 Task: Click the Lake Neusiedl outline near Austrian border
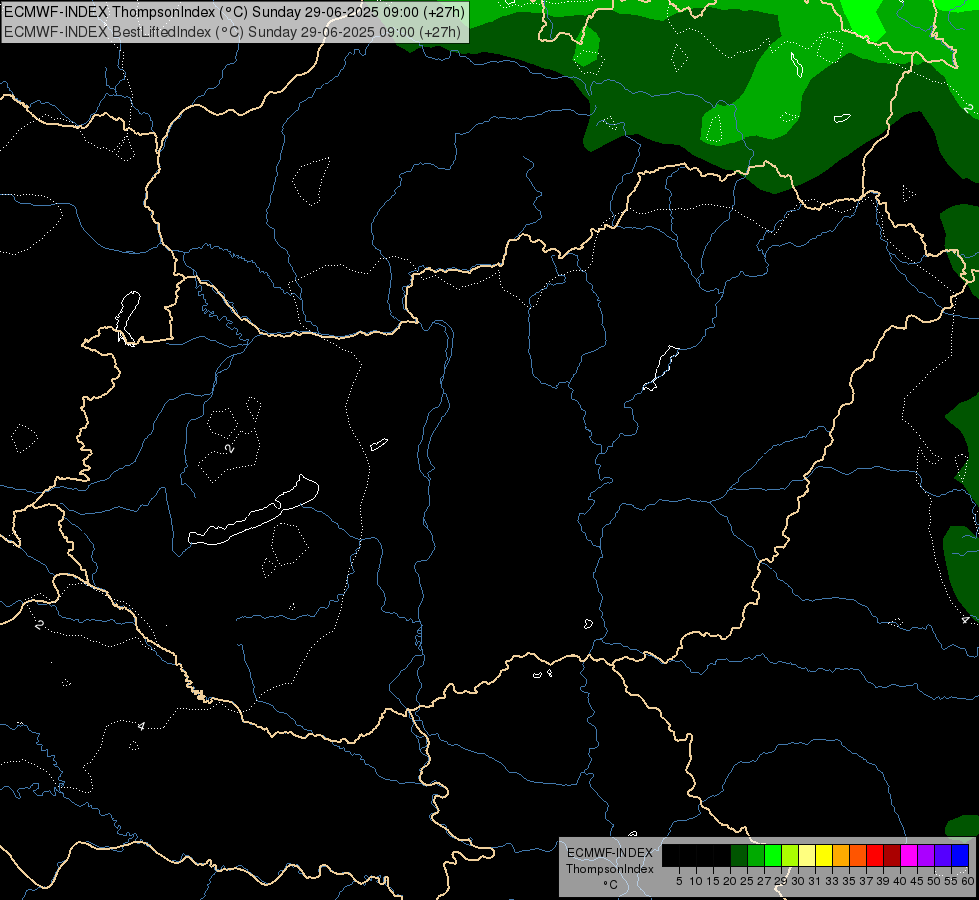(x=127, y=317)
